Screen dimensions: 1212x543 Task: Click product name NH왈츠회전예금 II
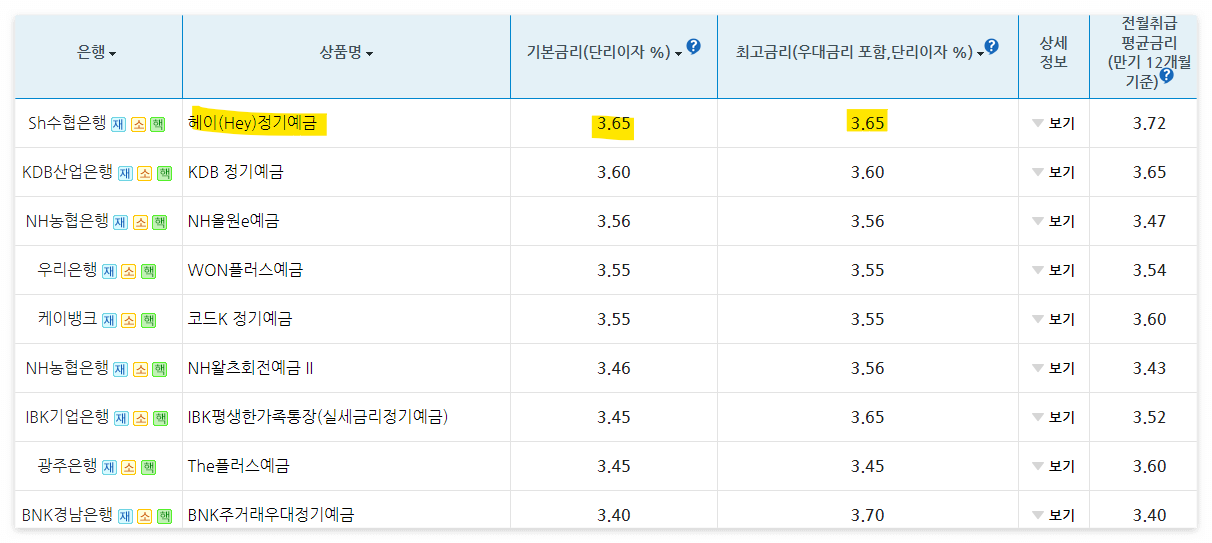[x=251, y=369]
